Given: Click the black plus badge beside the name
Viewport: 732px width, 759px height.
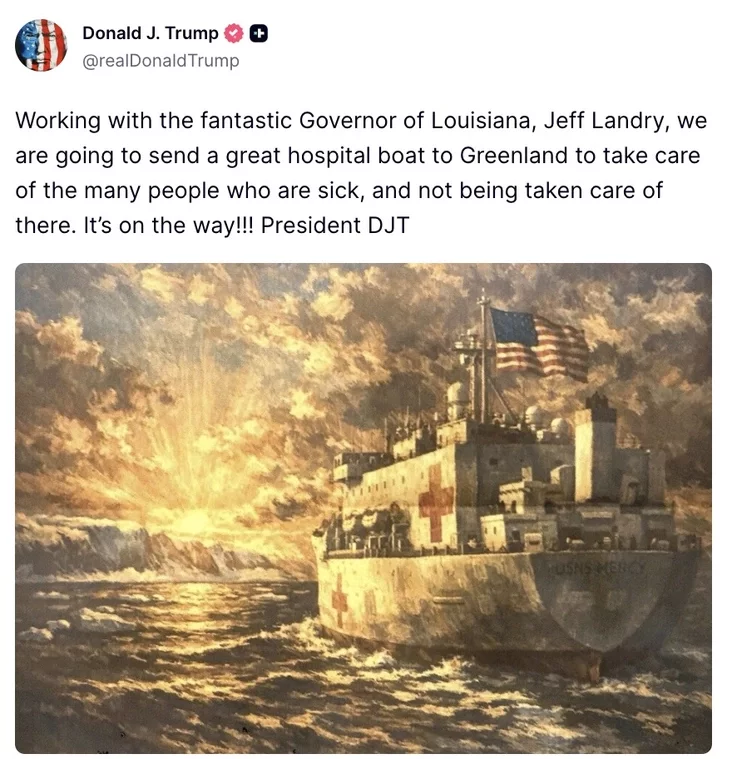Looking at the screenshot, I should (259, 33).
